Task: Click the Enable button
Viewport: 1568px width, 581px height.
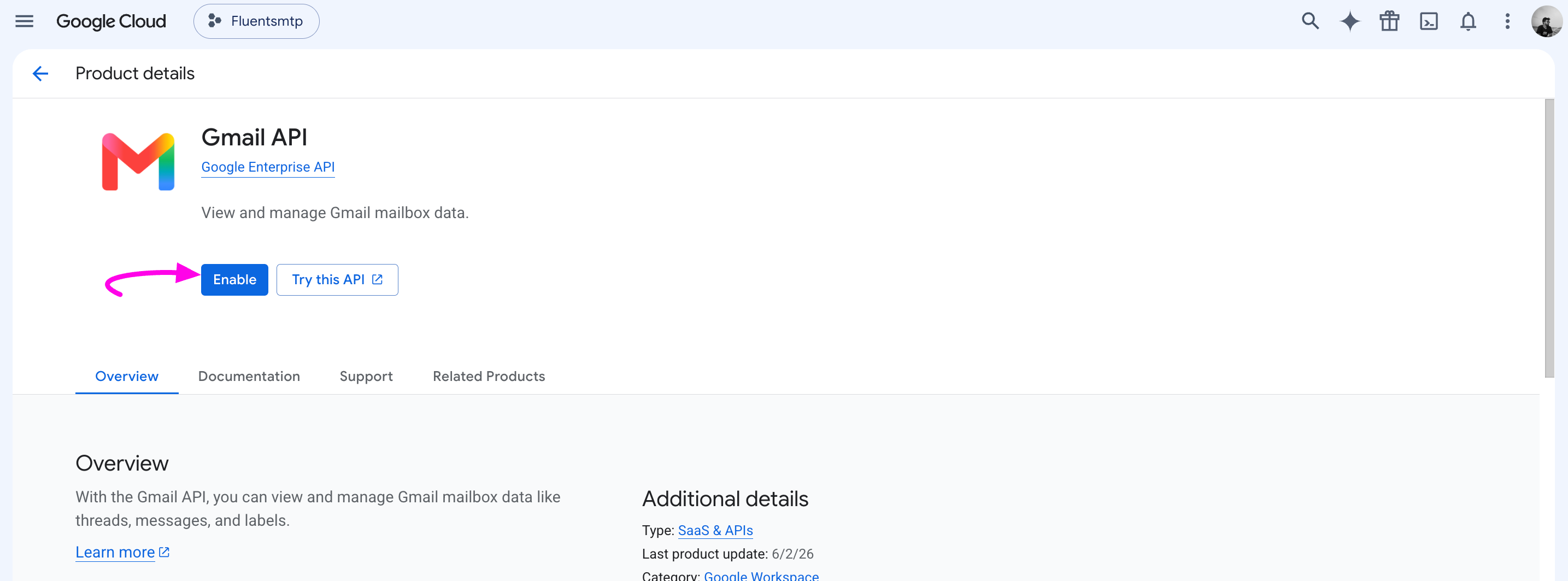Action: pos(234,279)
